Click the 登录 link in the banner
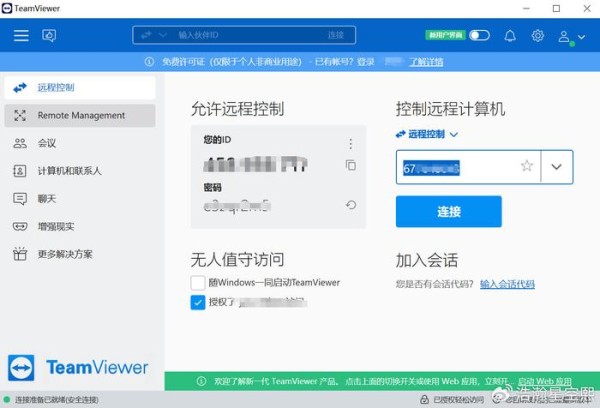The width and height of the screenshot is (600, 408). tap(366, 62)
